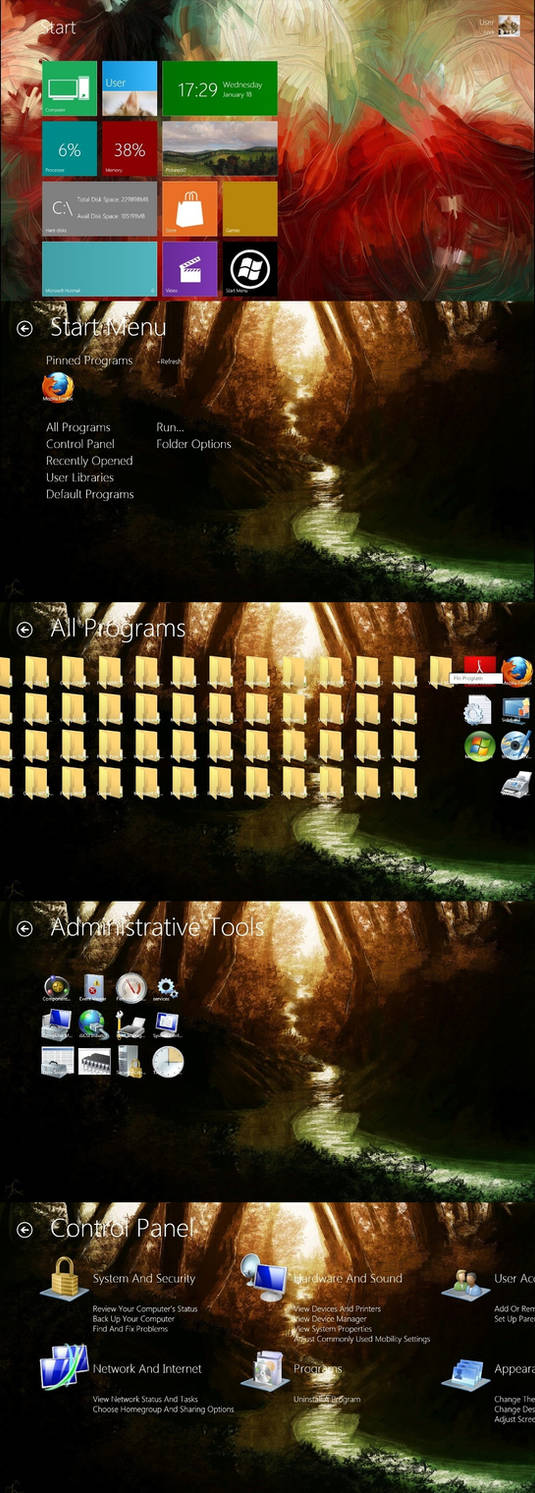
Task: Open Recently Opened list
Action: click(x=89, y=461)
